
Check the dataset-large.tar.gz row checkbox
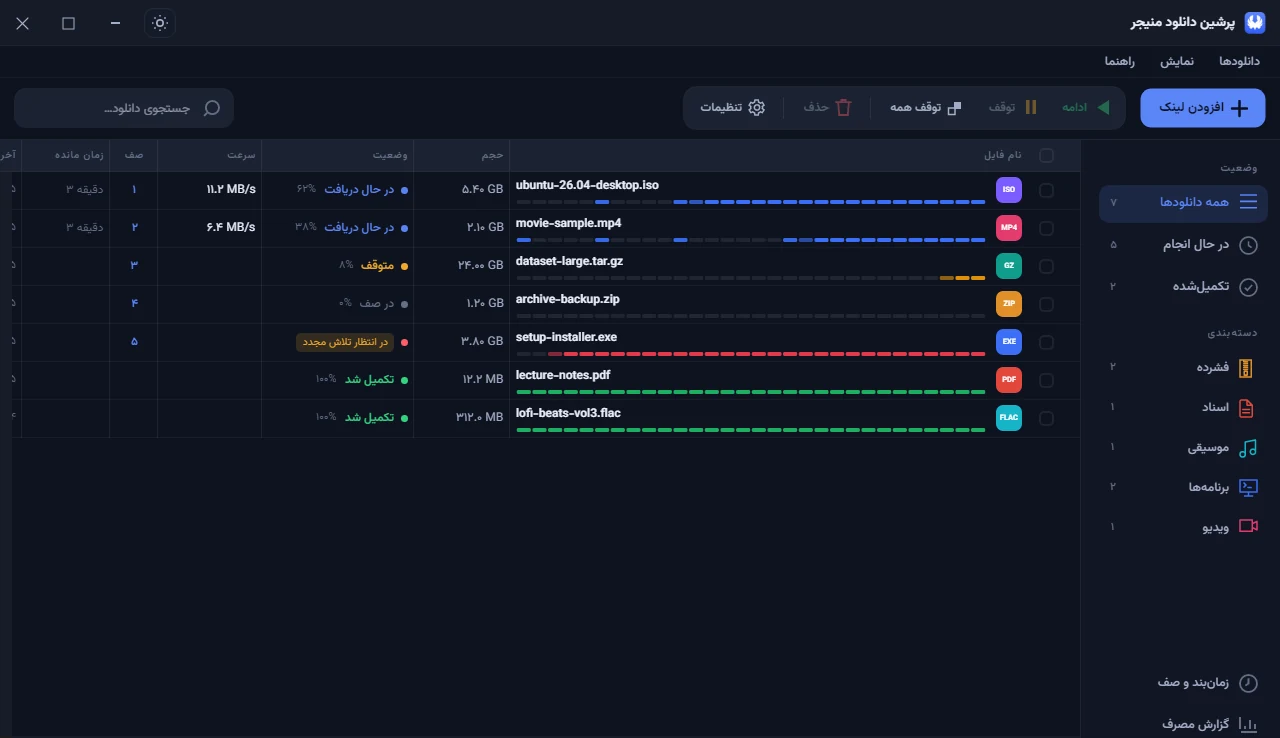(1047, 266)
